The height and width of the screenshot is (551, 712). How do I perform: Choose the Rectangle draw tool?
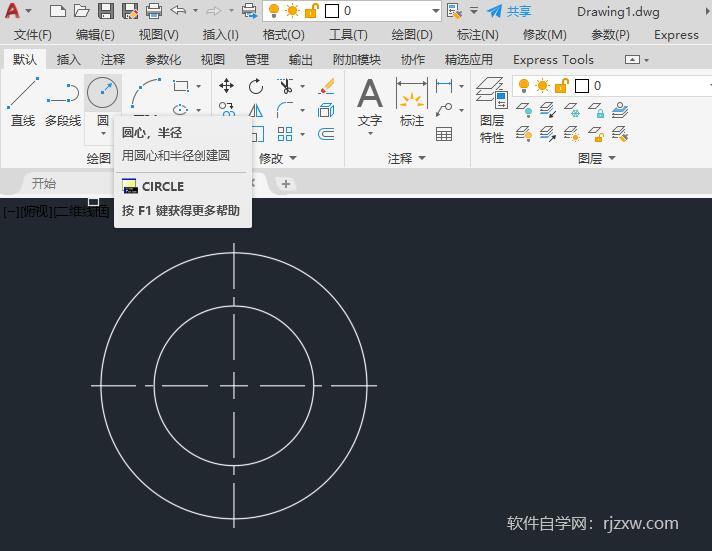coord(181,86)
